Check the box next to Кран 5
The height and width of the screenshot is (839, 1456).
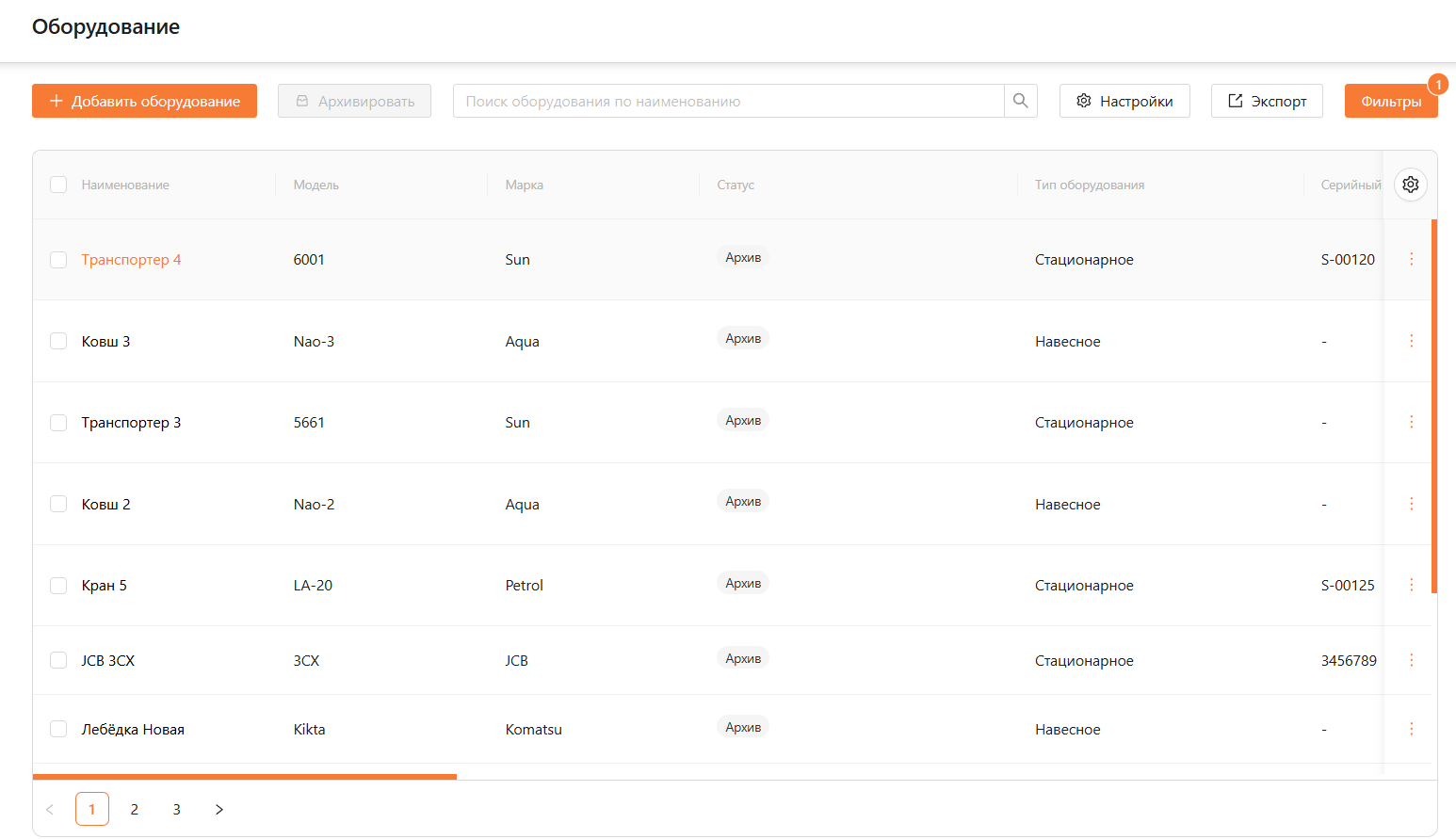pyautogui.click(x=58, y=586)
